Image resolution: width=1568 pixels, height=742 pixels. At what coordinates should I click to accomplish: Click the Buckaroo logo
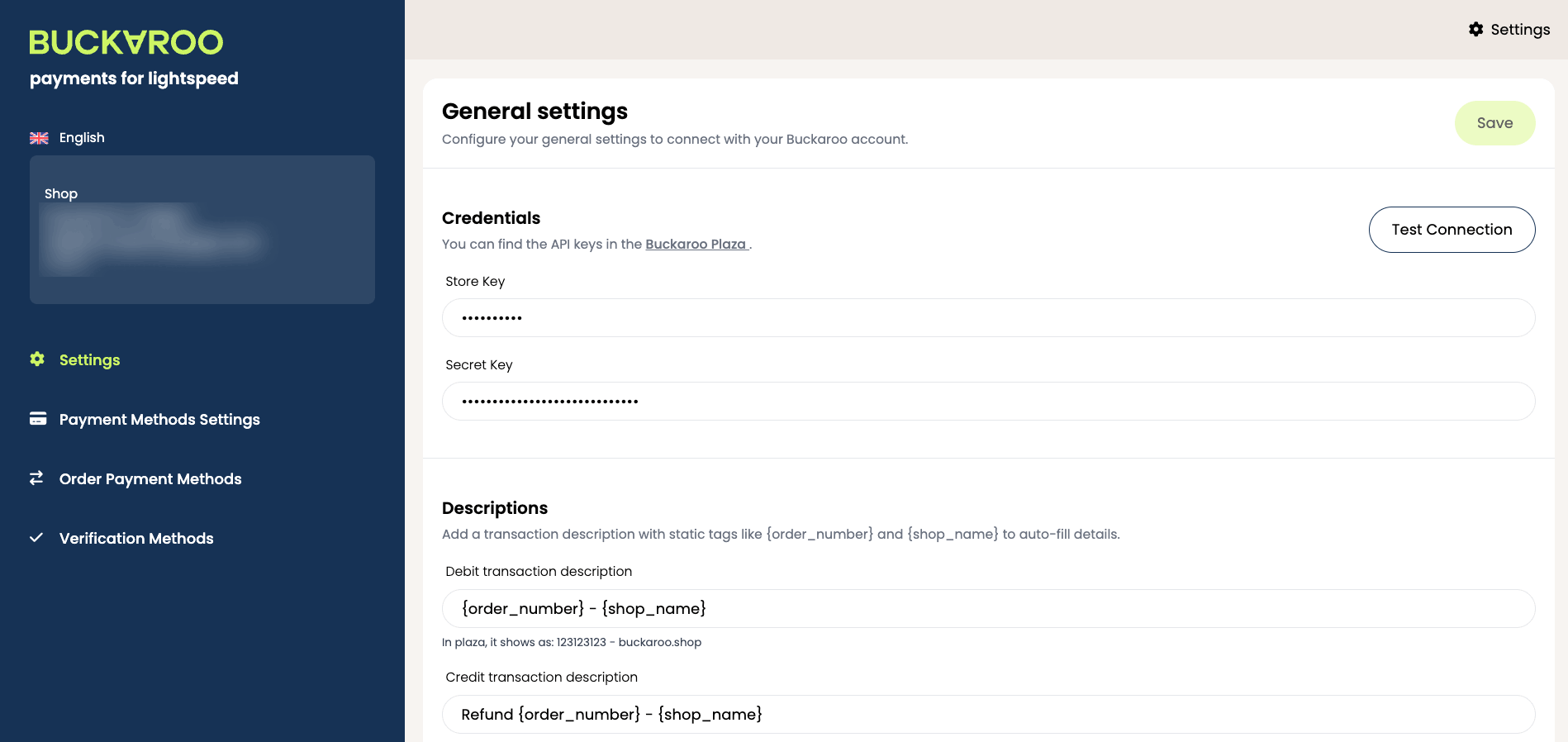coord(126,42)
